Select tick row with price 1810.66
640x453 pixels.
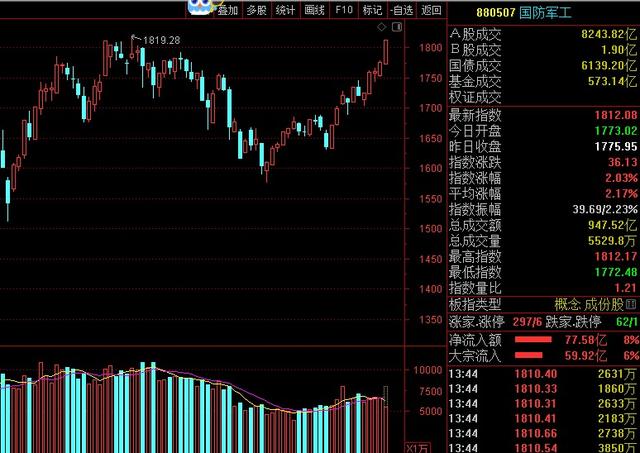tap(543, 433)
